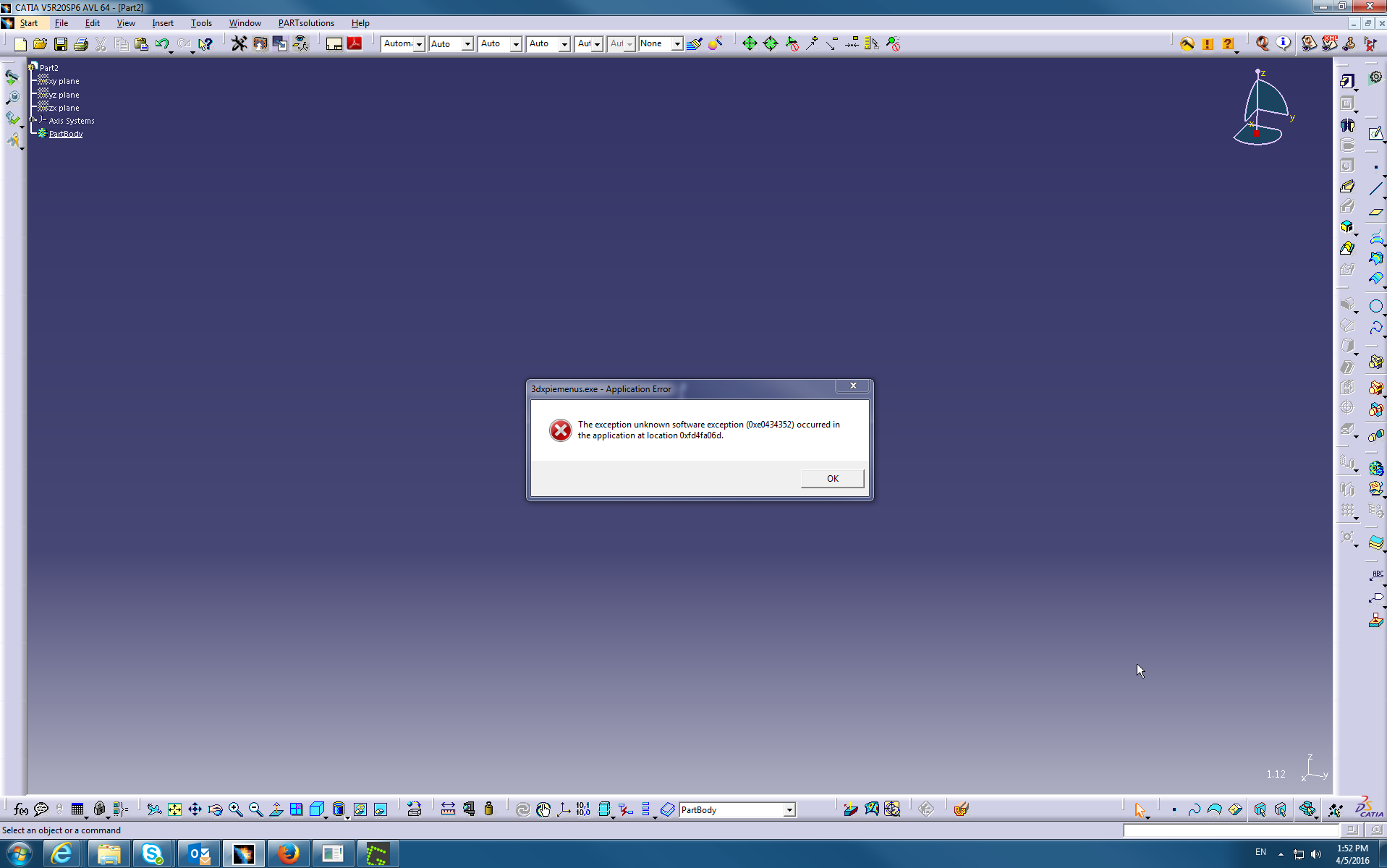The image size is (1387, 868).
Task: Click the Normal View icon
Action: tap(276, 809)
